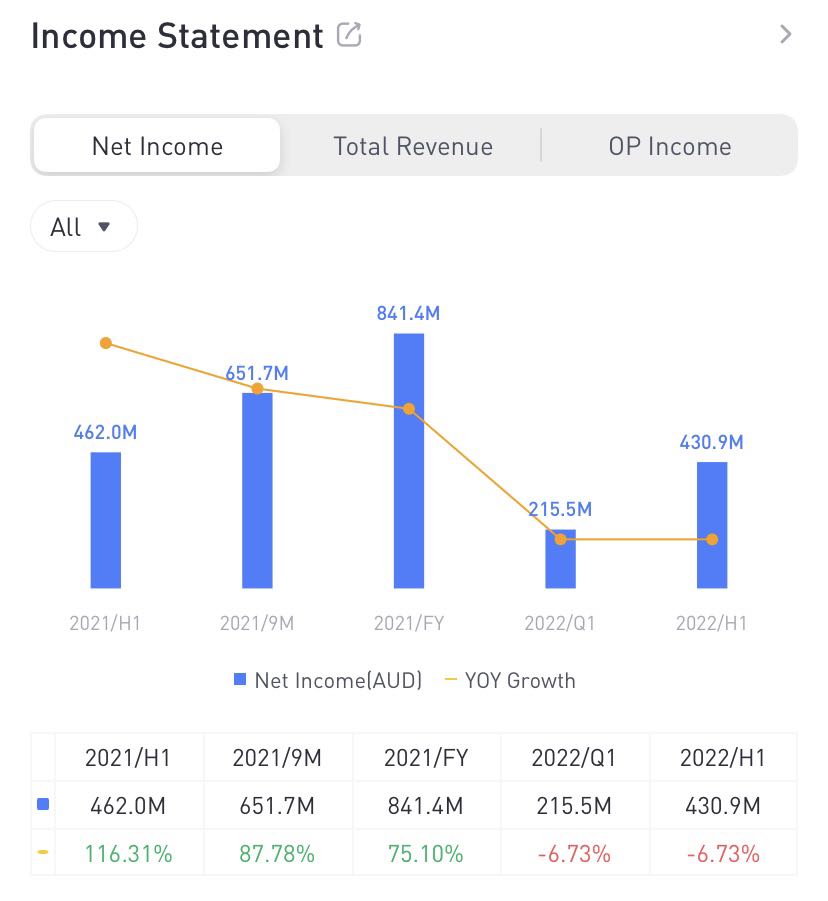Click the 2021/H1 net income bar
The height and width of the screenshot is (901, 828).
pos(106,520)
